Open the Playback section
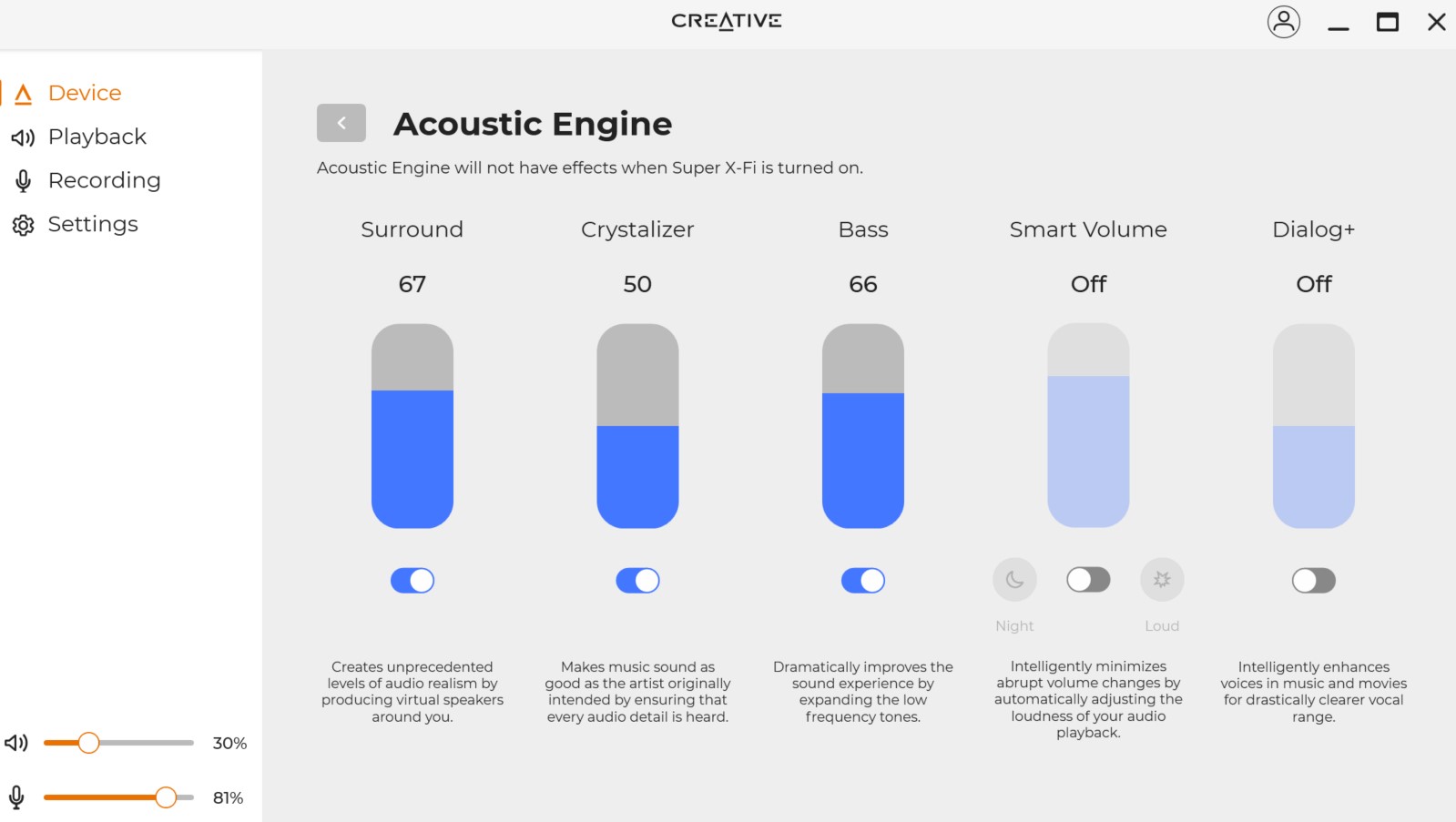 (x=97, y=137)
